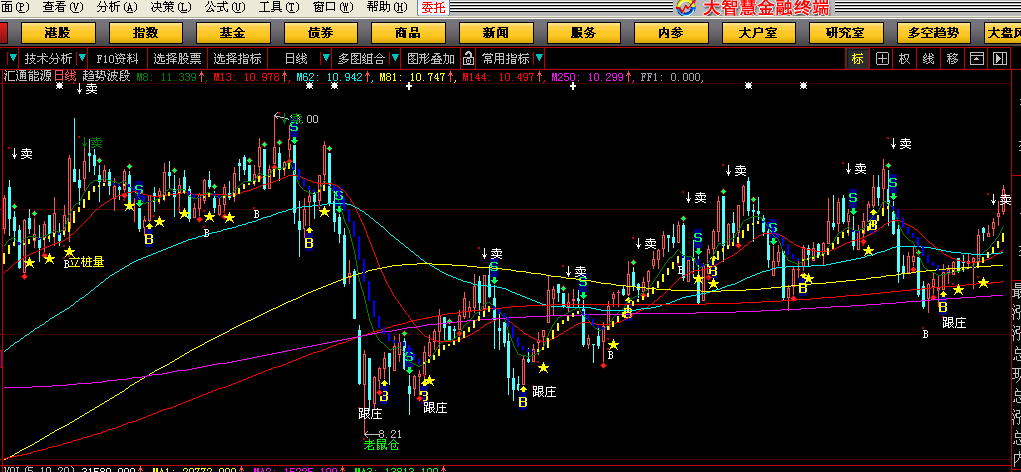Screen dimensions: 1021x472
Task: Click the 8.21 lowest price marker
Action: click(384, 434)
